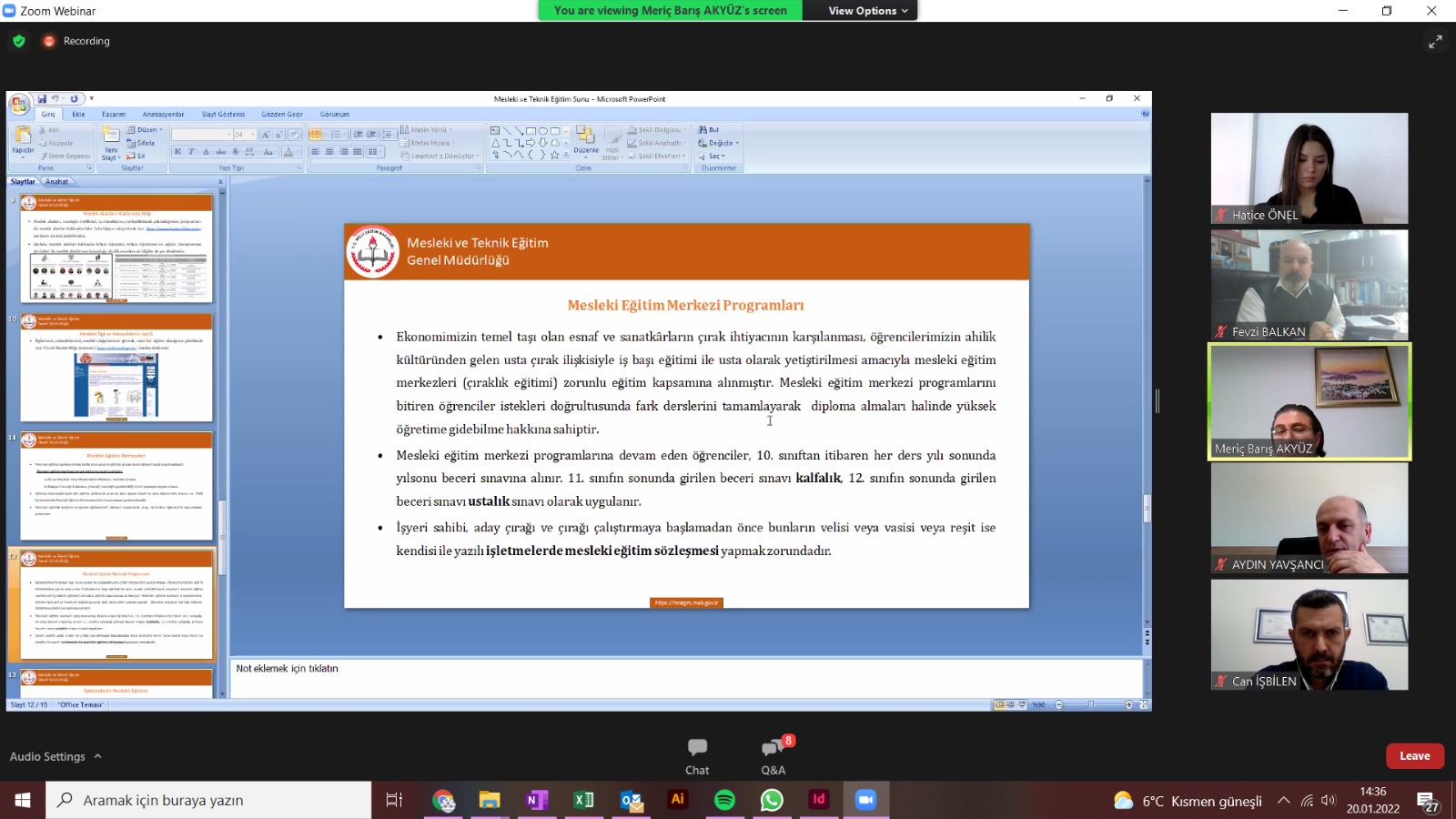Open Adobe InDesign from the taskbar

click(x=819, y=800)
